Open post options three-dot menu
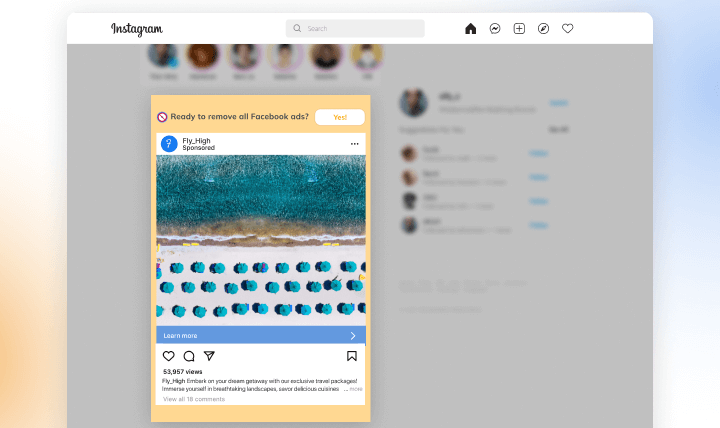This screenshot has height=428, width=720. point(354,144)
